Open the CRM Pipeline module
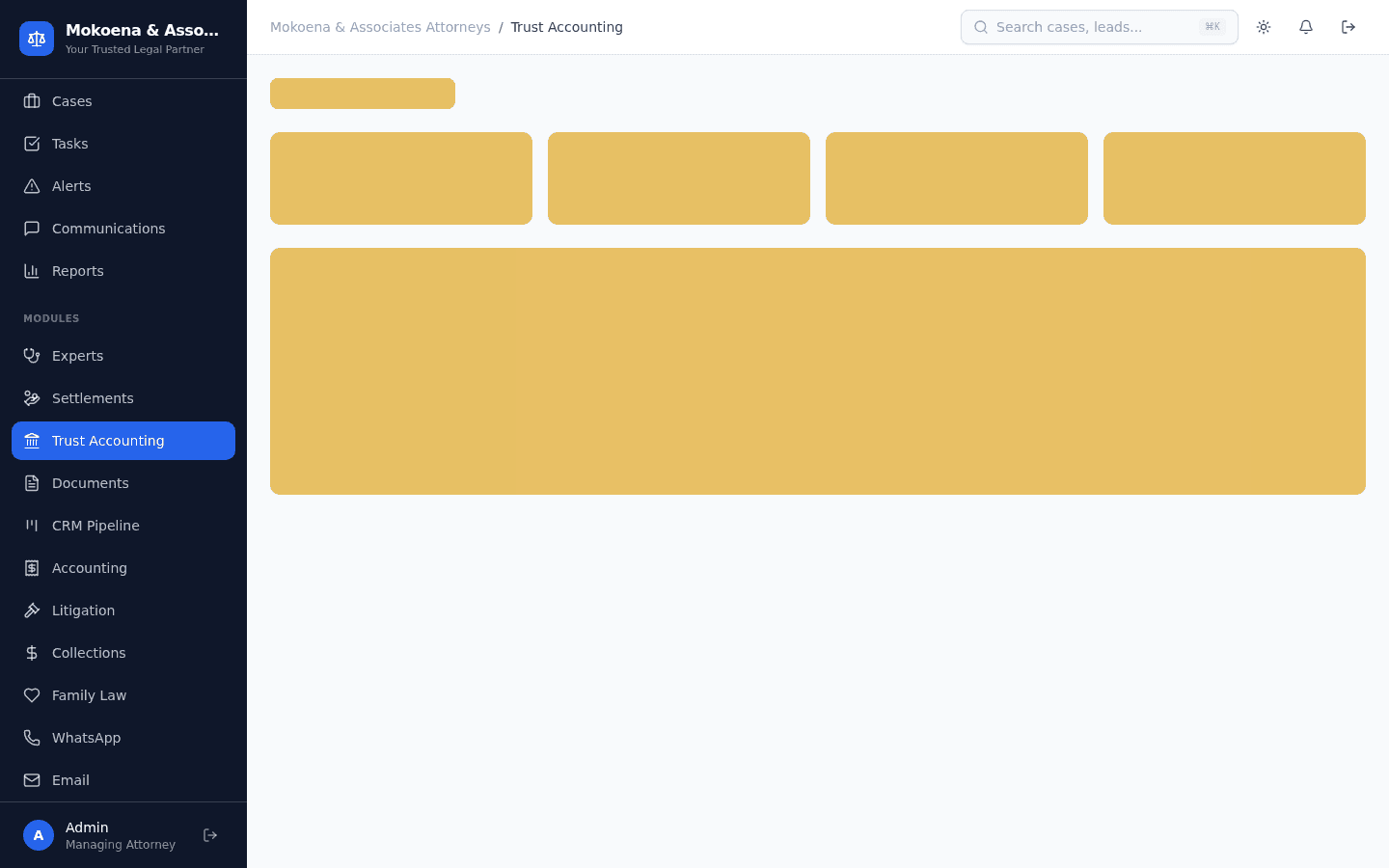Screen dimensions: 1389x868 pyautogui.click(x=123, y=526)
